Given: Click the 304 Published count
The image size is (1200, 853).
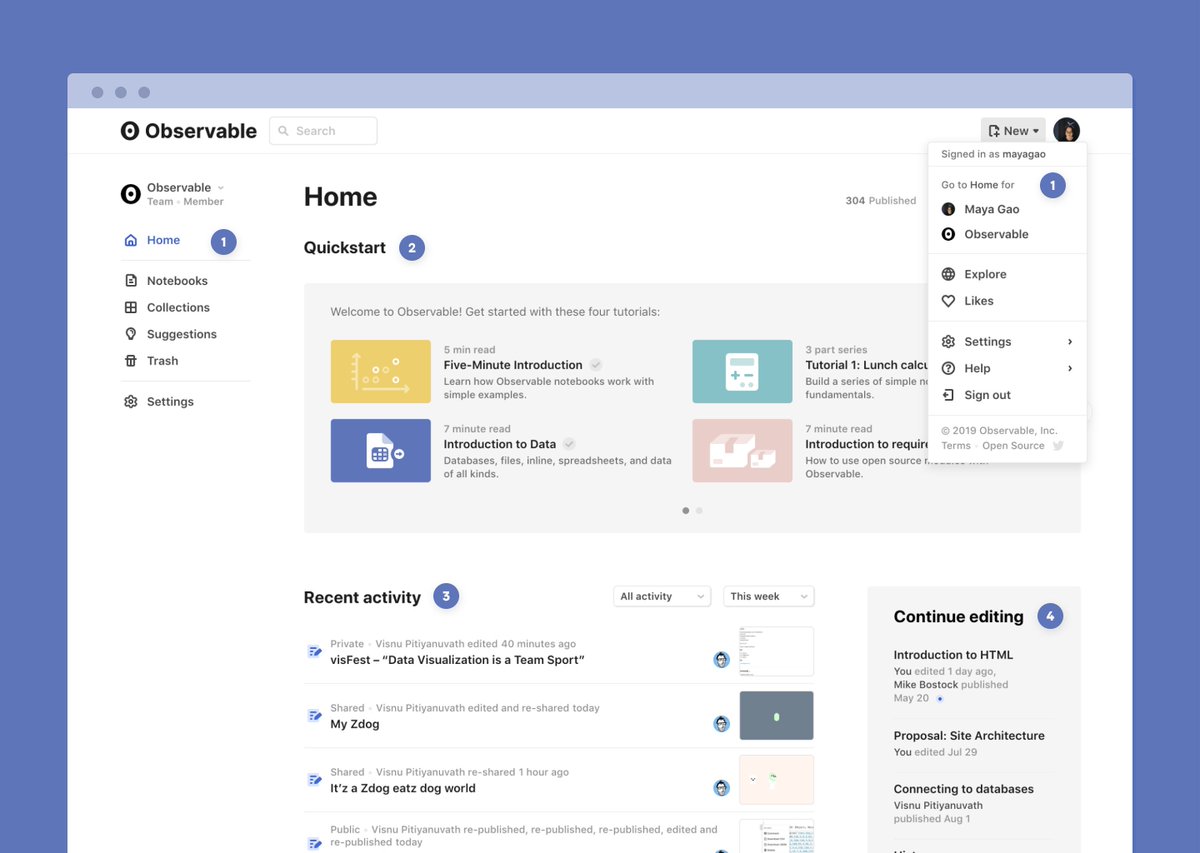Looking at the screenshot, I should pyautogui.click(x=880, y=201).
